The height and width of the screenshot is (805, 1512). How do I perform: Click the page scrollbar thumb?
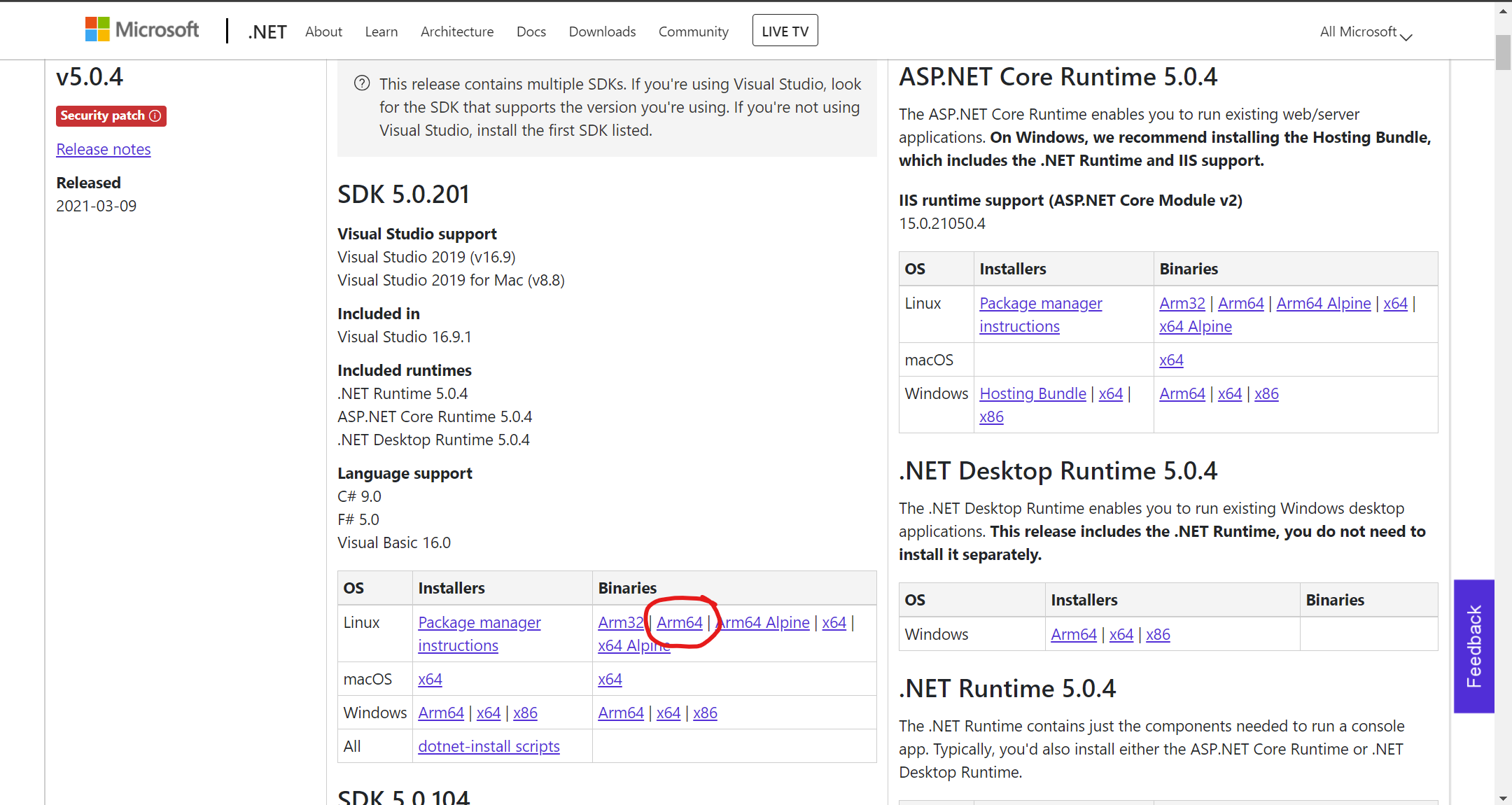pyautogui.click(x=1503, y=52)
